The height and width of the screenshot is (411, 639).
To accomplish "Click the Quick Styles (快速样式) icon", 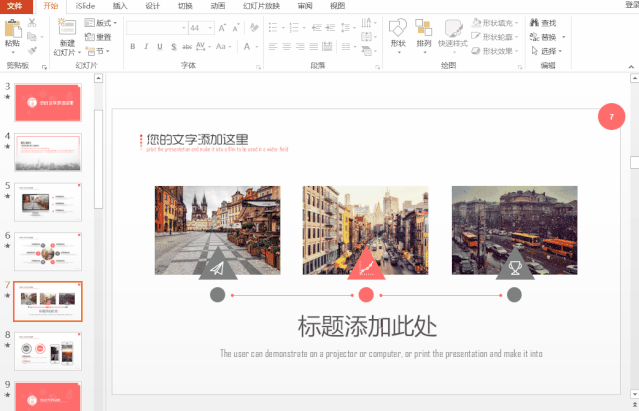I will pyautogui.click(x=452, y=27).
